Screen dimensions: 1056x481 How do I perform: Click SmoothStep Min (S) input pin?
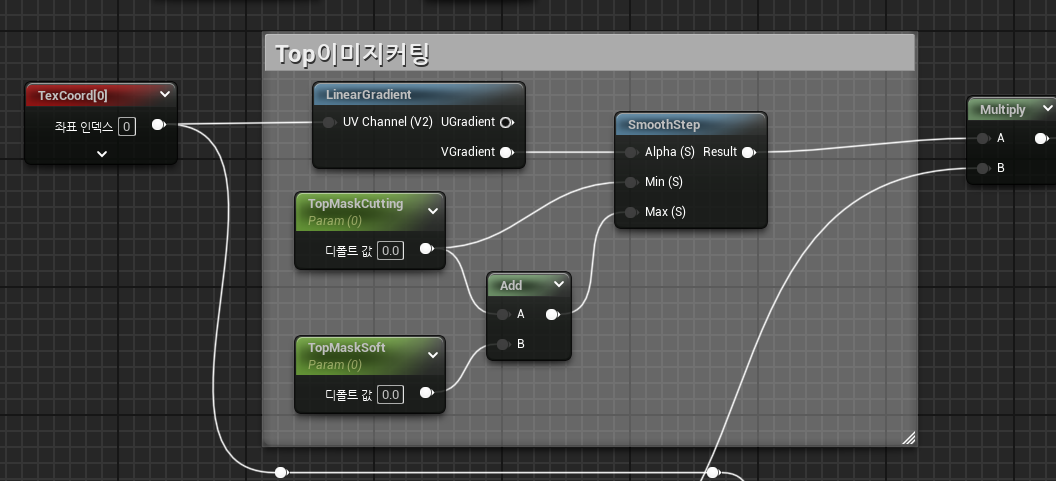(630, 182)
